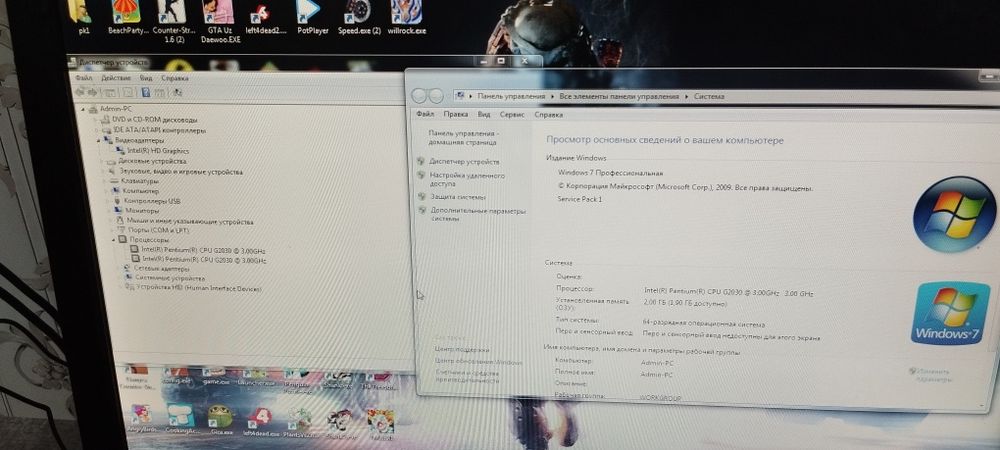The height and width of the screenshot is (450, 1000).
Task: Click the Back arrow in Device Manager toolbar
Action: [80, 92]
